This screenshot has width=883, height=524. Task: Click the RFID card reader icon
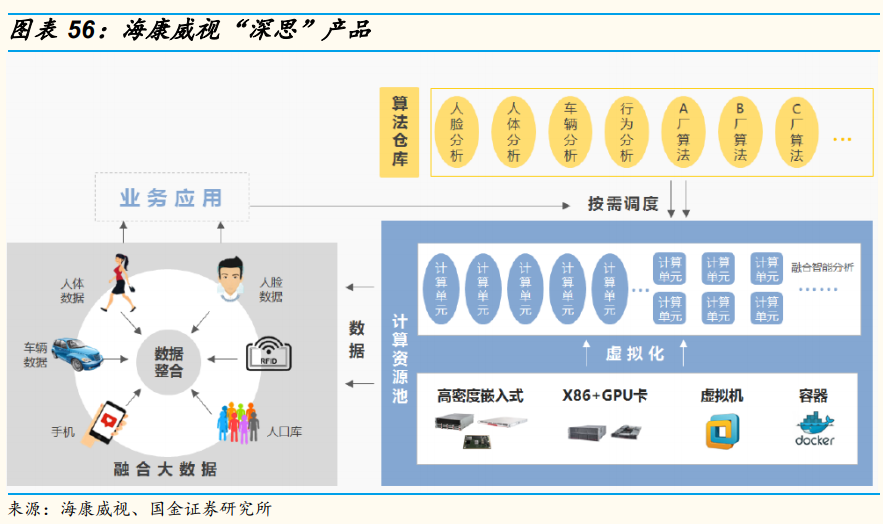[269, 354]
